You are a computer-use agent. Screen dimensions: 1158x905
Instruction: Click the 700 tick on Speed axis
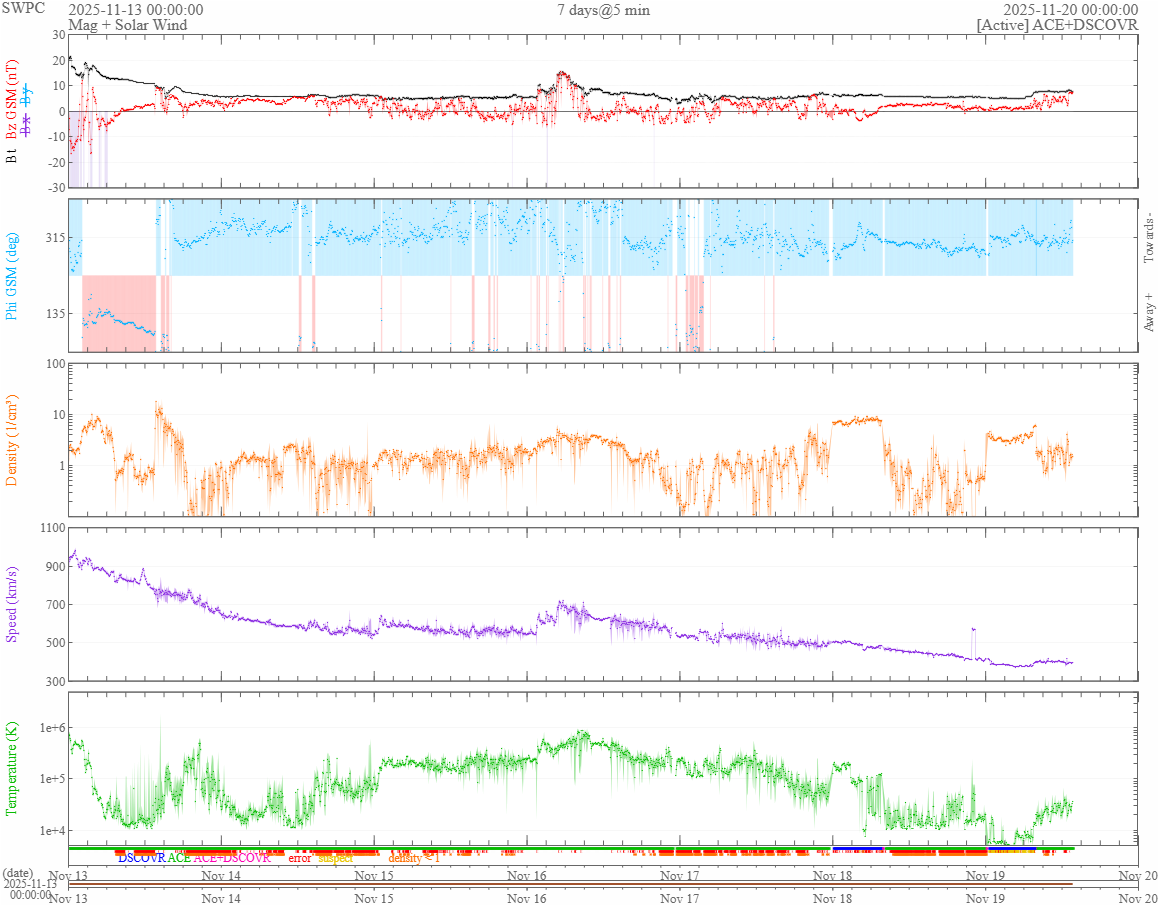pos(57,605)
